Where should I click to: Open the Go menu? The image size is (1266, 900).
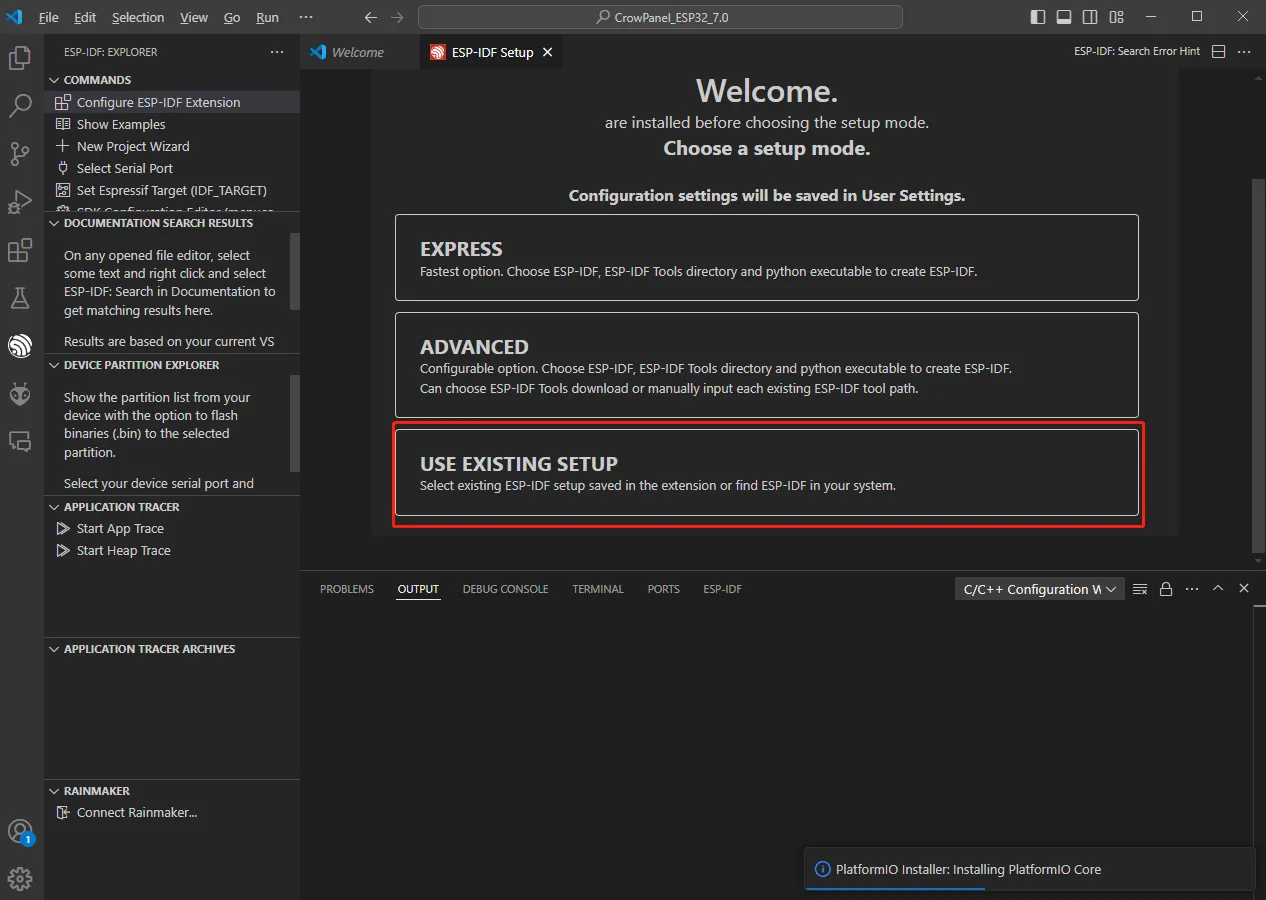coord(232,17)
